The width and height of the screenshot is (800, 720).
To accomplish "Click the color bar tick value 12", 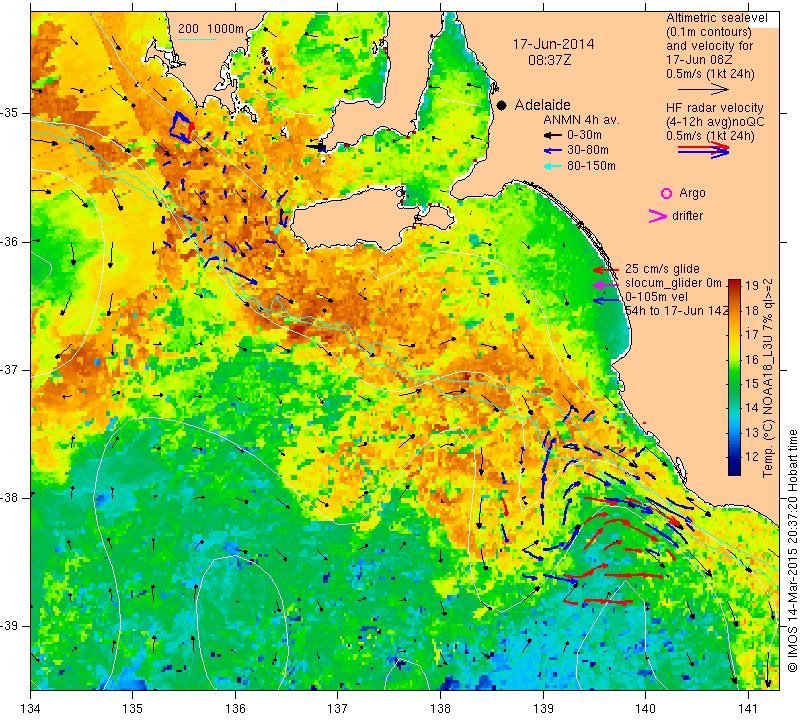I will coord(752,457).
